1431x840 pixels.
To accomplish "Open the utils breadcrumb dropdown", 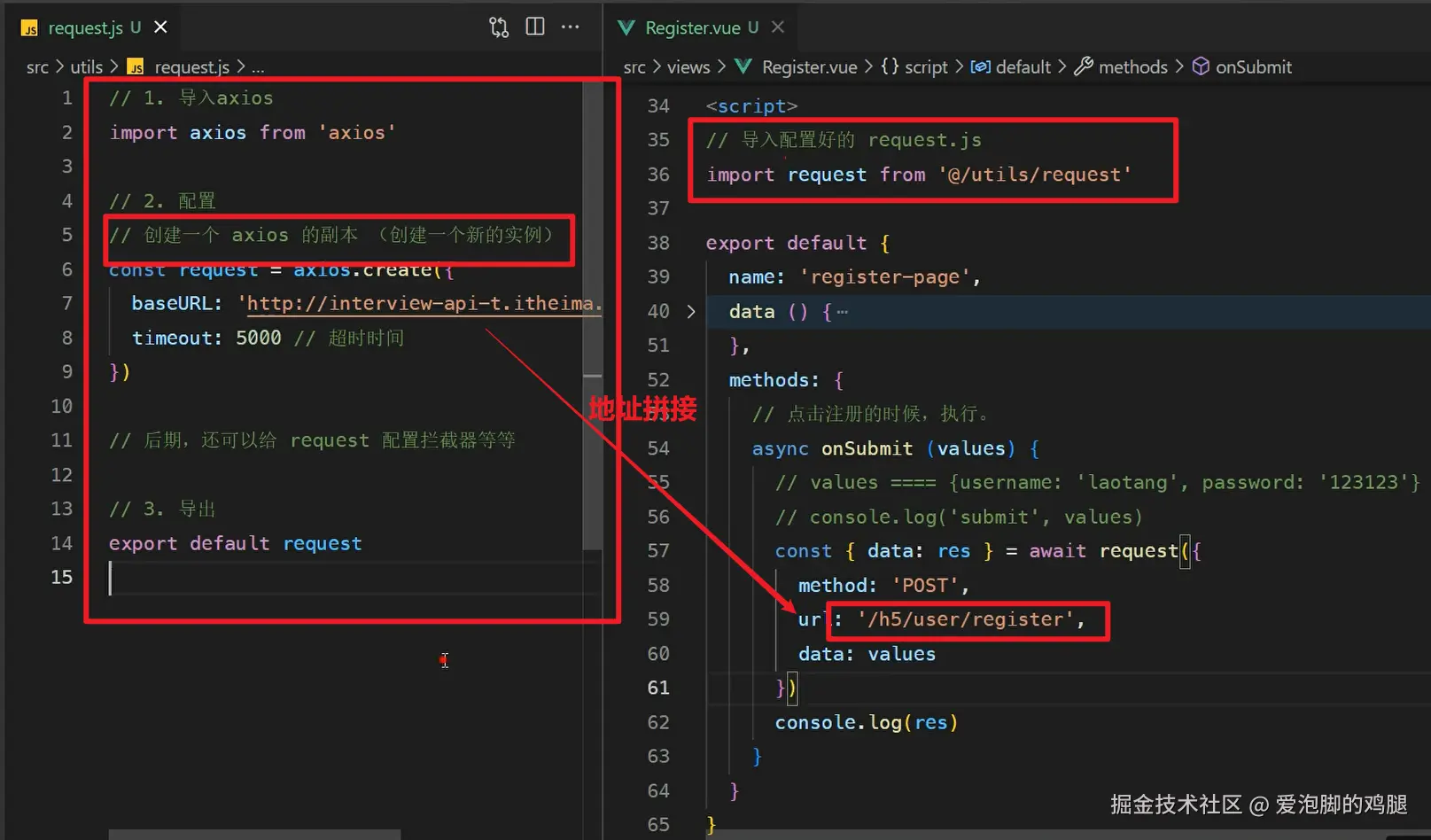I will [87, 67].
